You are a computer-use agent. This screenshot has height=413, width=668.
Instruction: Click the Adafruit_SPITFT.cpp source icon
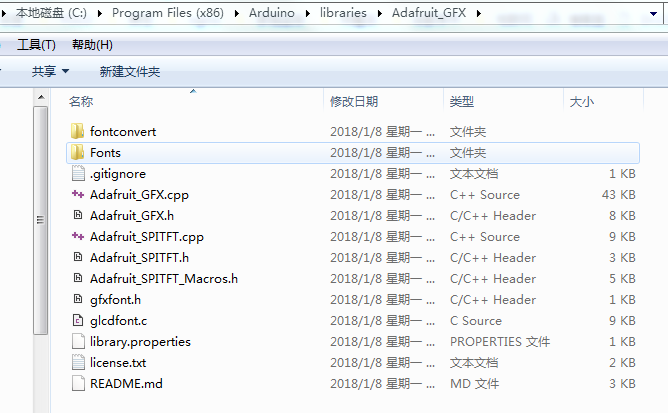click(78, 236)
